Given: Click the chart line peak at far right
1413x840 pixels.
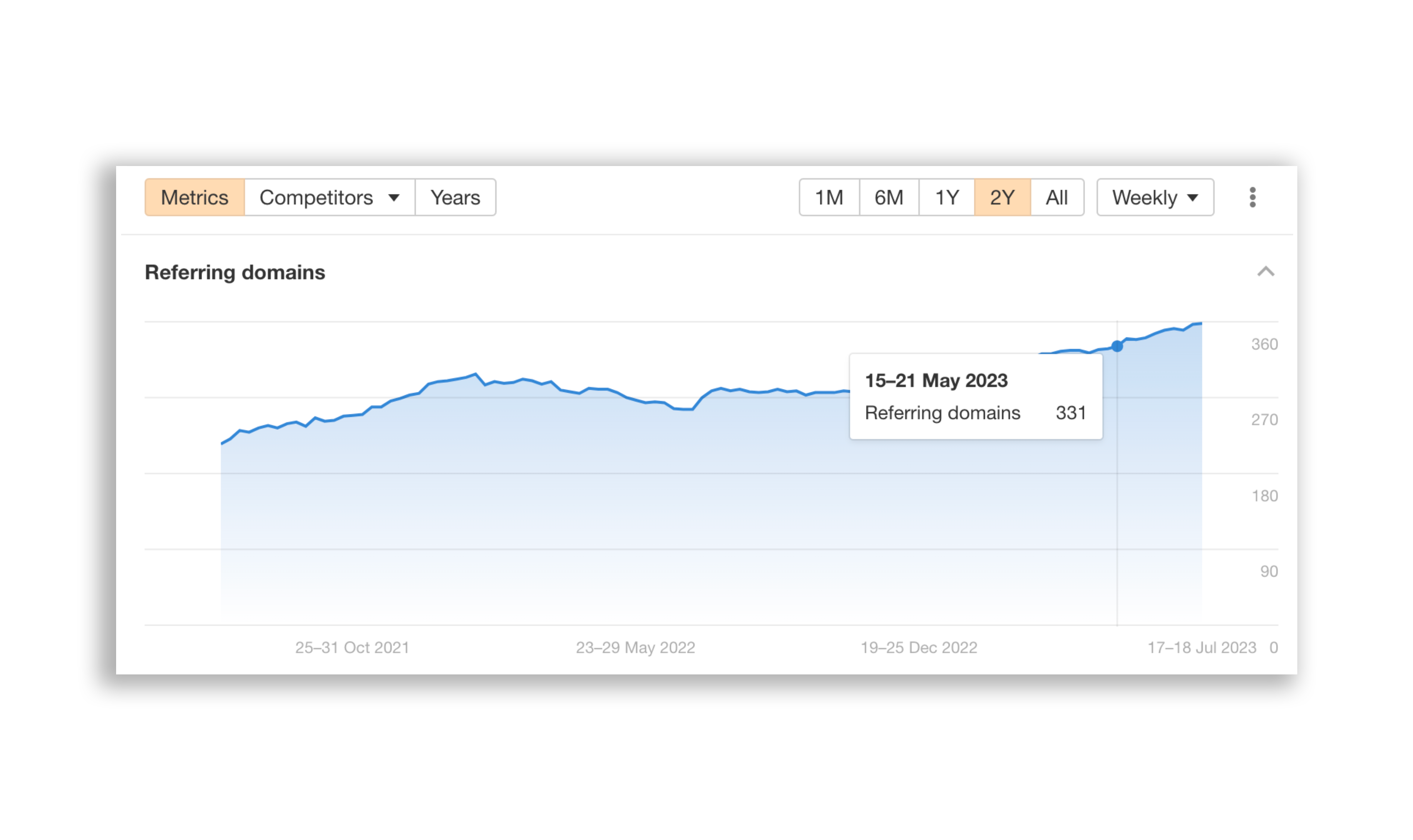Looking at the screenshot, I should tap(1199, 323).
